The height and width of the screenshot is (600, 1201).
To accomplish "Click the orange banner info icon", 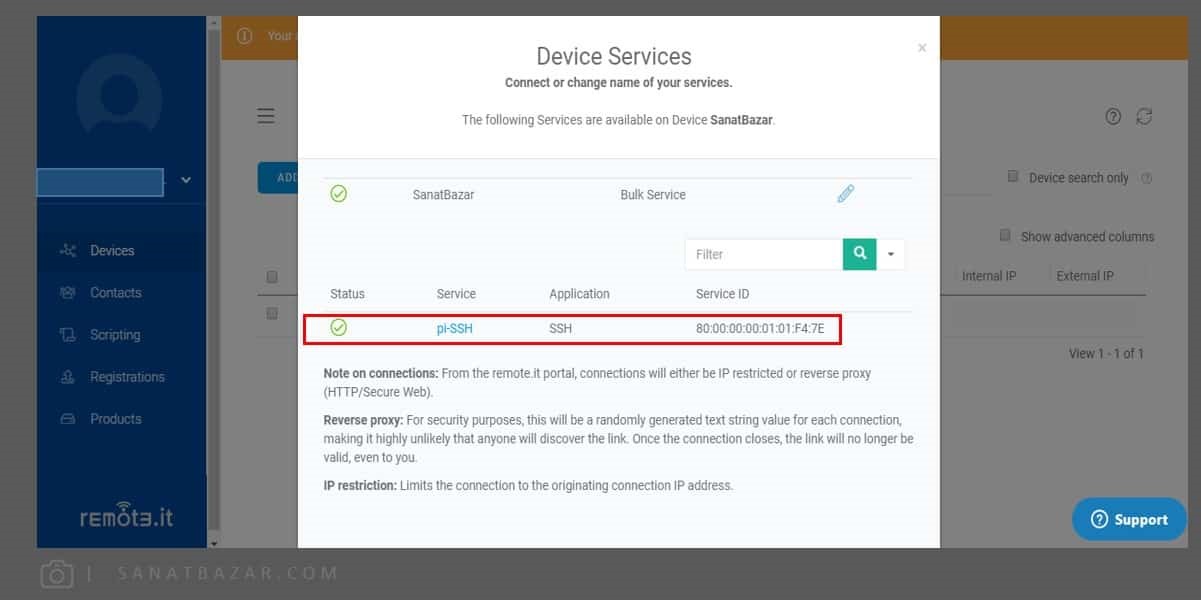I will click(x=245, y=36).
